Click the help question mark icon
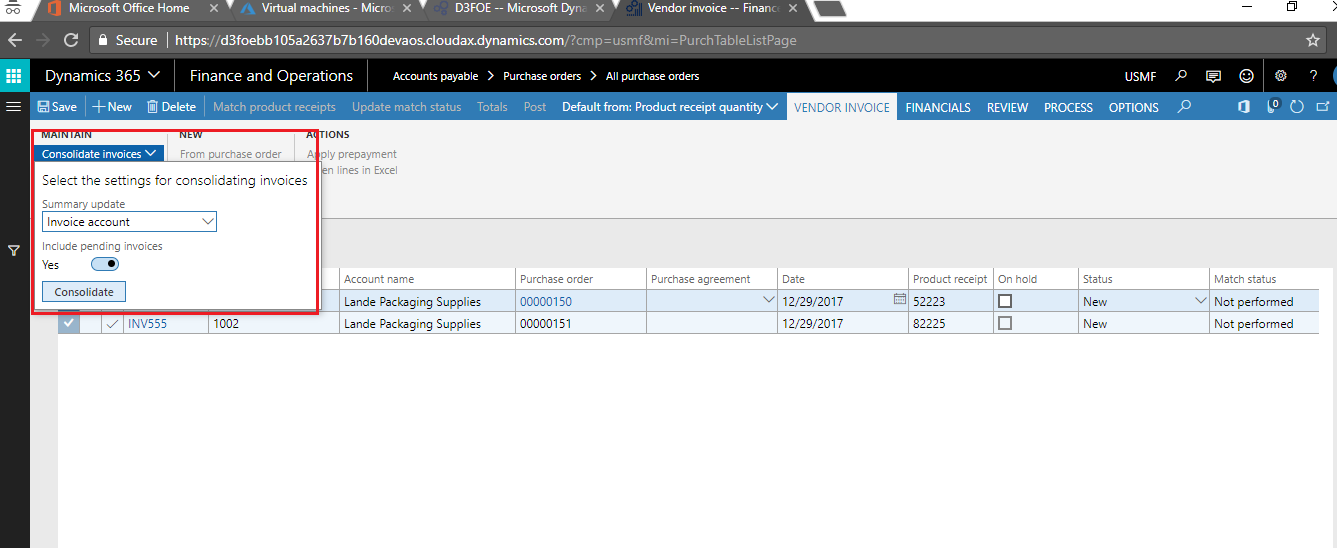This screenshot has width=1337, height=548. 1314,76
